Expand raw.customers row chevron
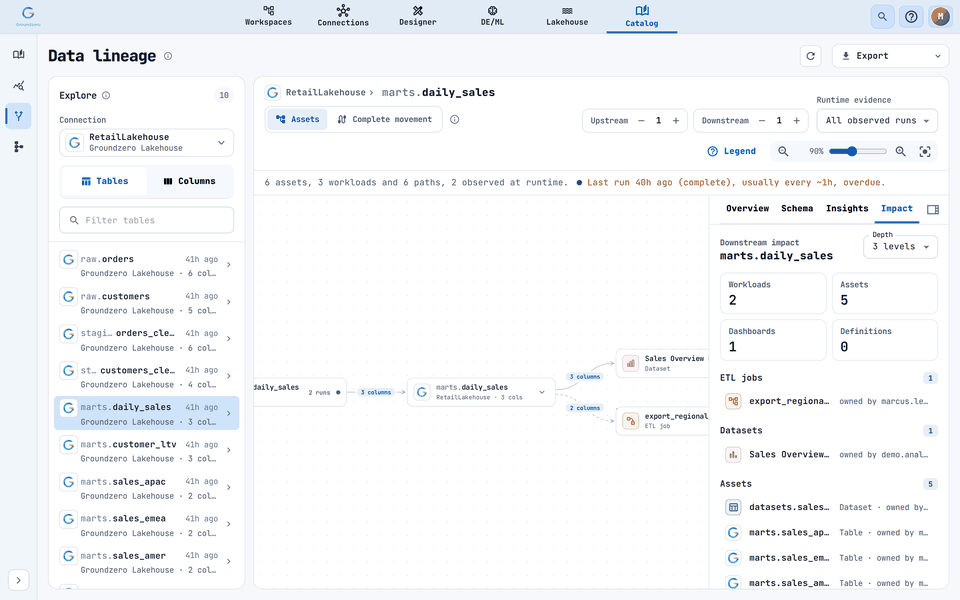This screenshot has height=600, width=960. [229, 302]
